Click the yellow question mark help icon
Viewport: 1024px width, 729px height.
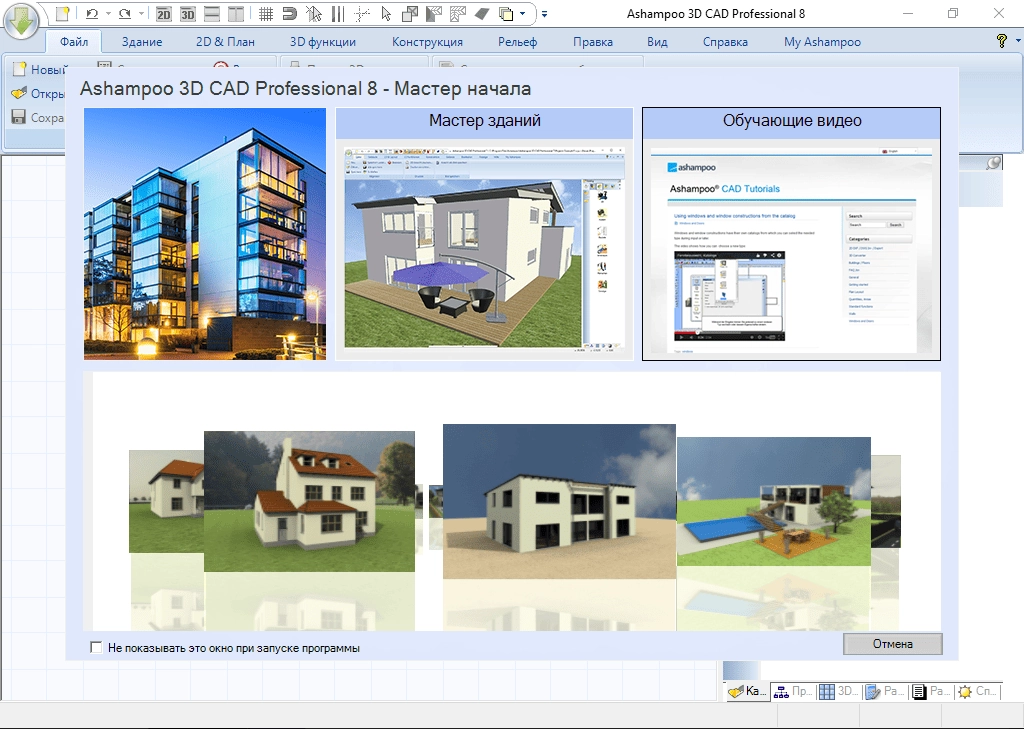(x=1002, y=40)
